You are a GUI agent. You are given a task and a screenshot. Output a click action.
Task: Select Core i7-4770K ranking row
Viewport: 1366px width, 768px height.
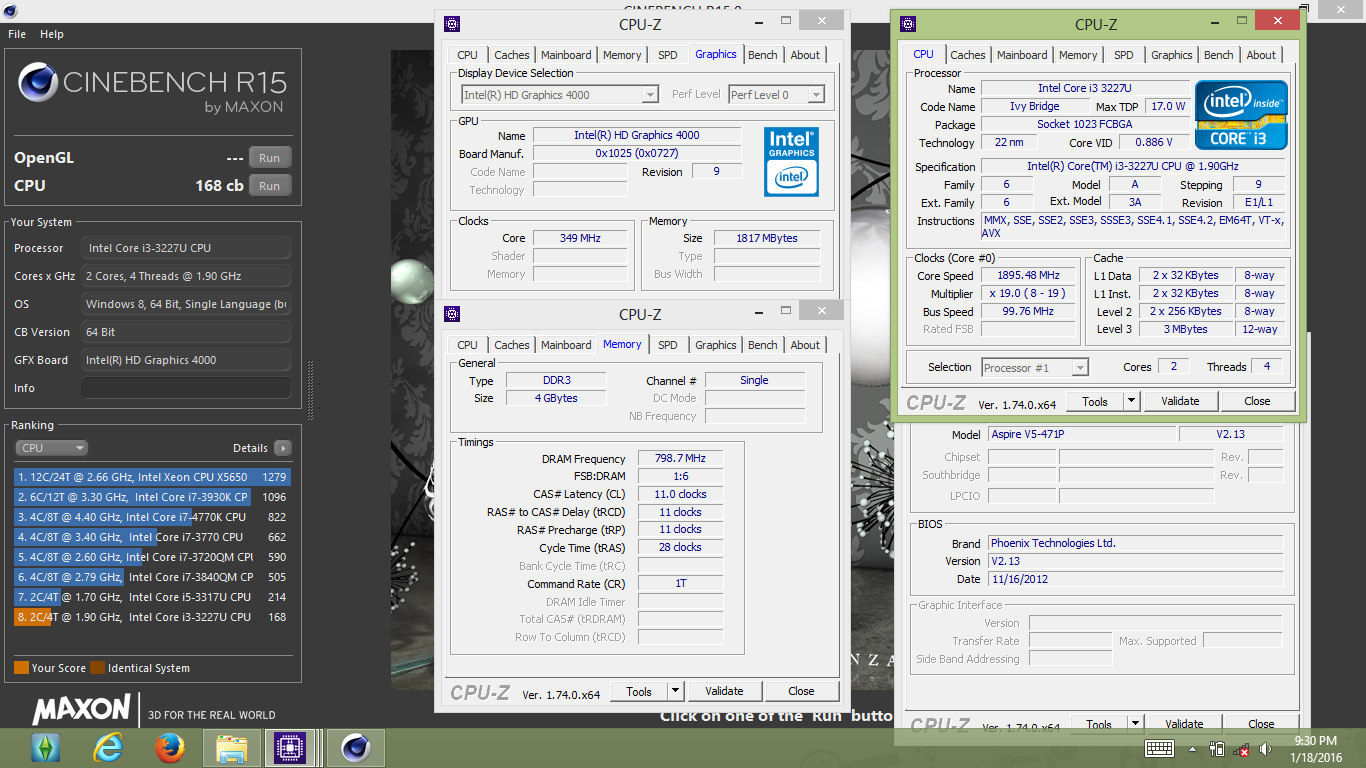click(152, 517)
